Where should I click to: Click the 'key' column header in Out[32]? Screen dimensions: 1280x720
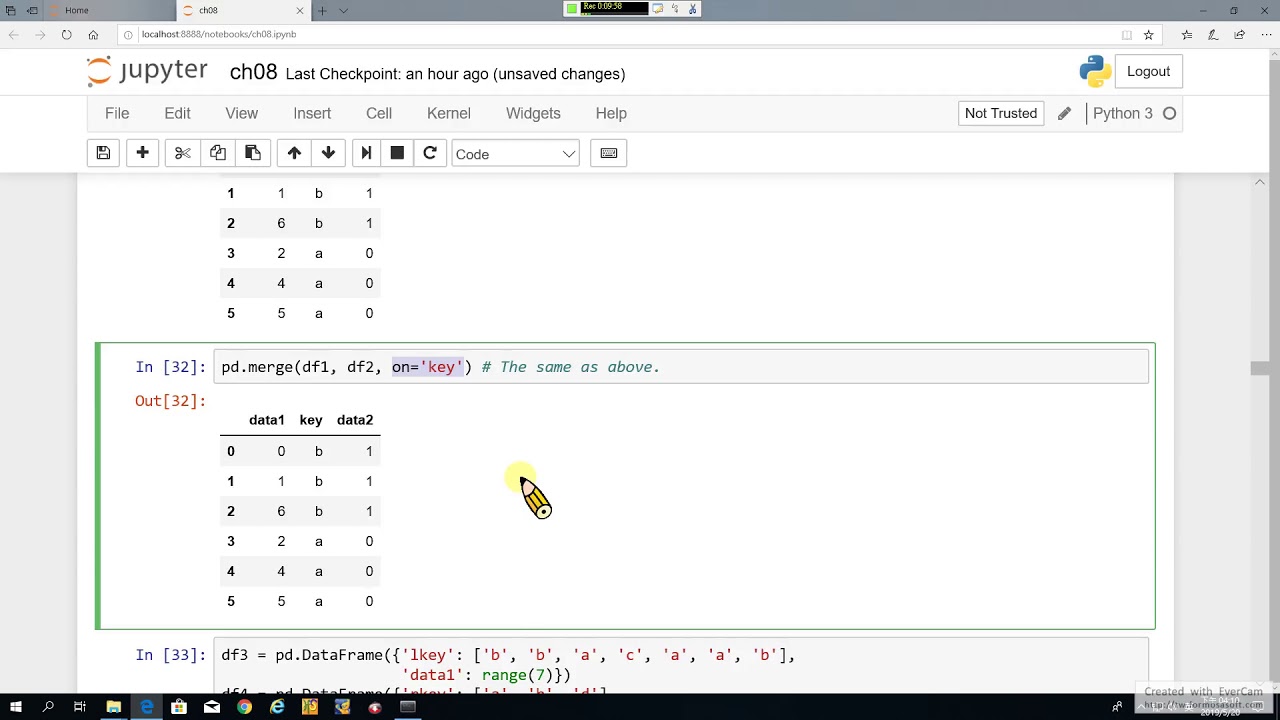311,420
